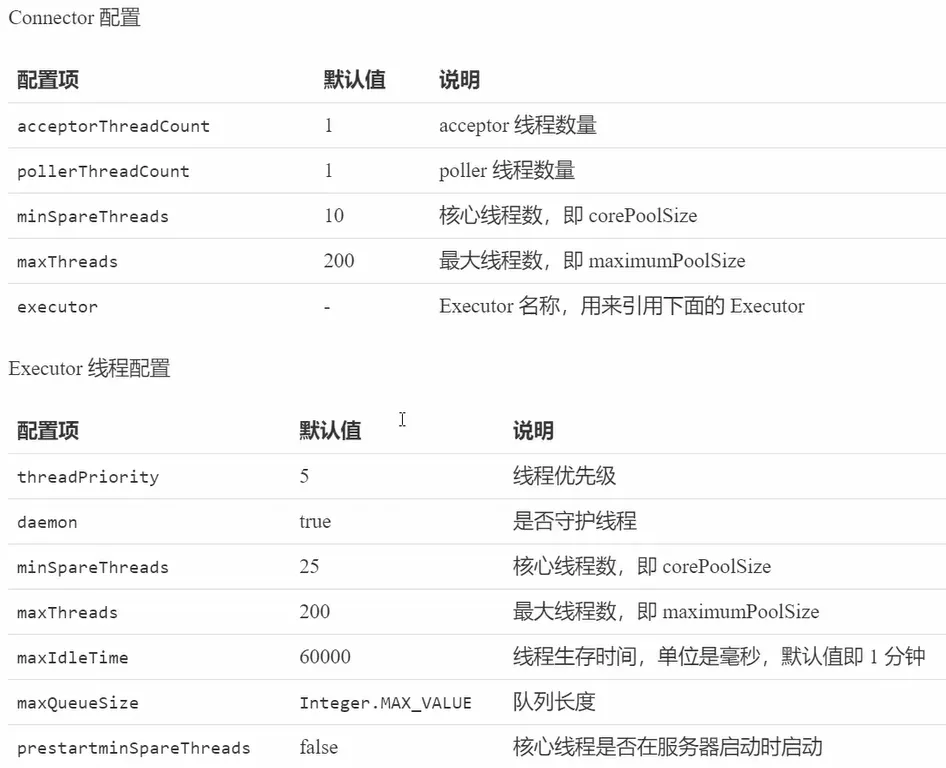946x768 pixels.
Task: Click 默认值 header in the Executor table
Action: (330, 430)
